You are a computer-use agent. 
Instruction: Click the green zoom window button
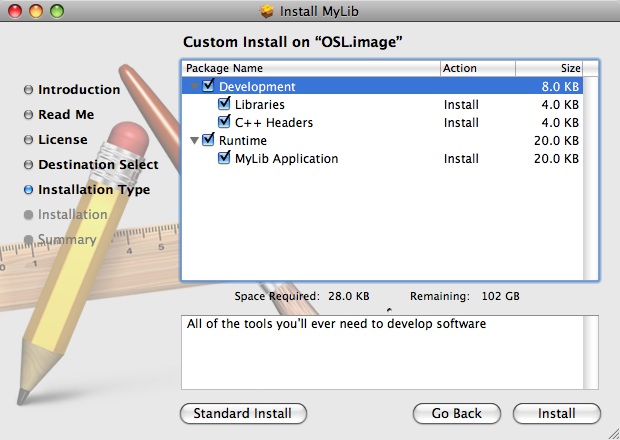pyautogui.click(x=56, y=12)
